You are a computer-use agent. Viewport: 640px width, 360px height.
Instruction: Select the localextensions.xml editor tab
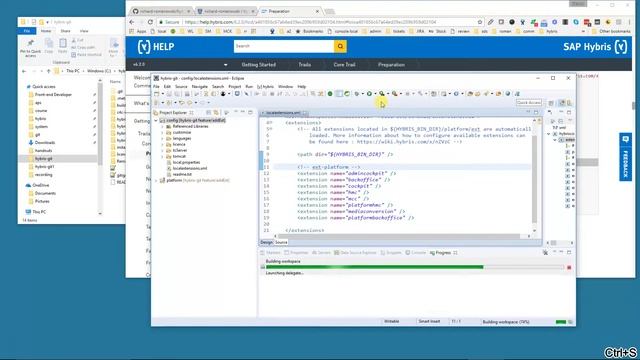coord(283,113)
